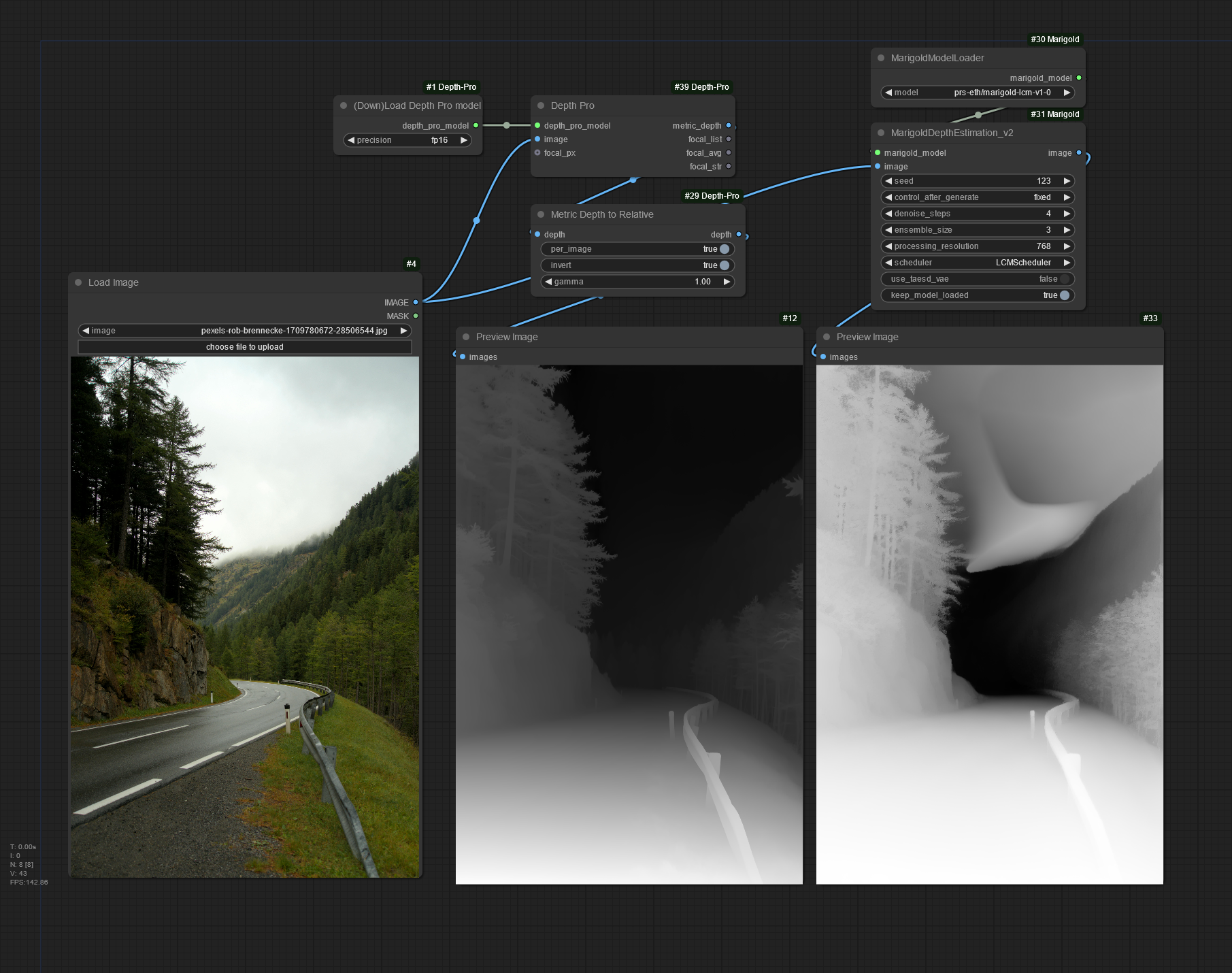Select the previous precision option with left arrow

point(351,140)
